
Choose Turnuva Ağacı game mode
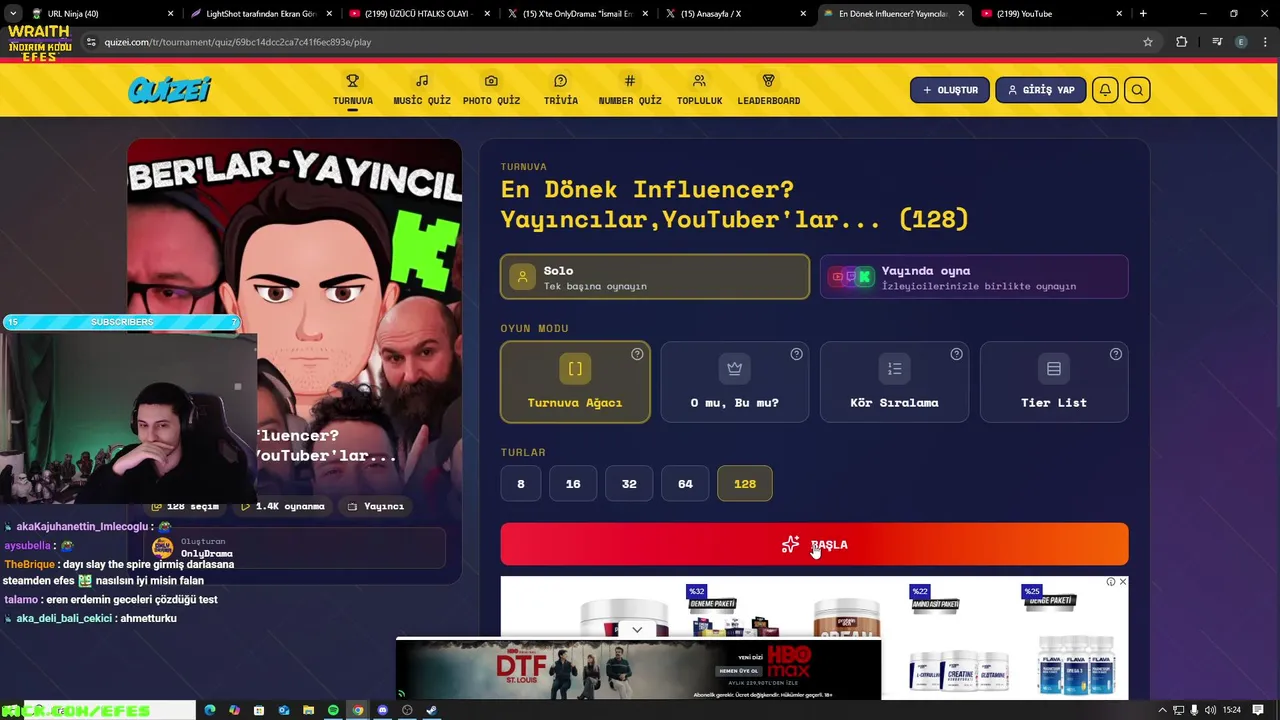pyautogui.click(x=575, y=382)
